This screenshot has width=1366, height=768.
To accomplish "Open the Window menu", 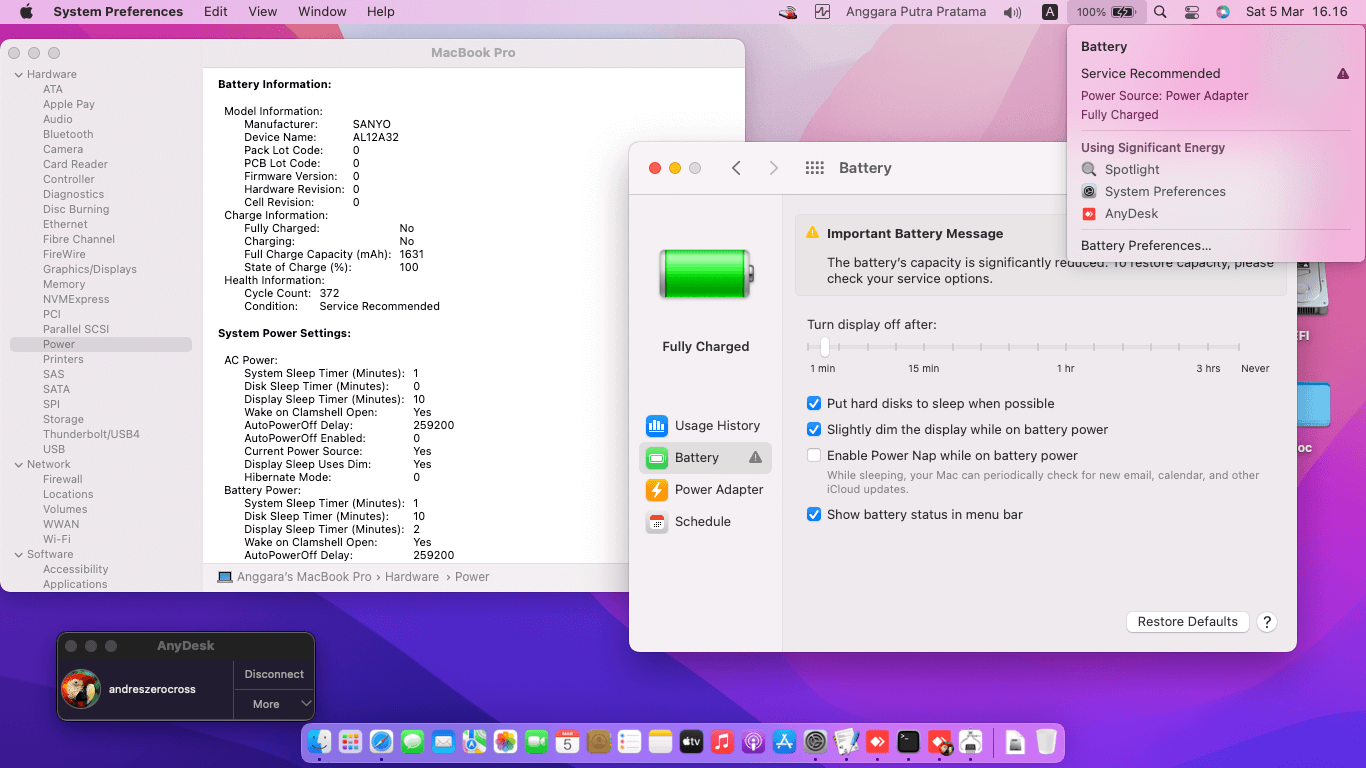I will (322, 12).
